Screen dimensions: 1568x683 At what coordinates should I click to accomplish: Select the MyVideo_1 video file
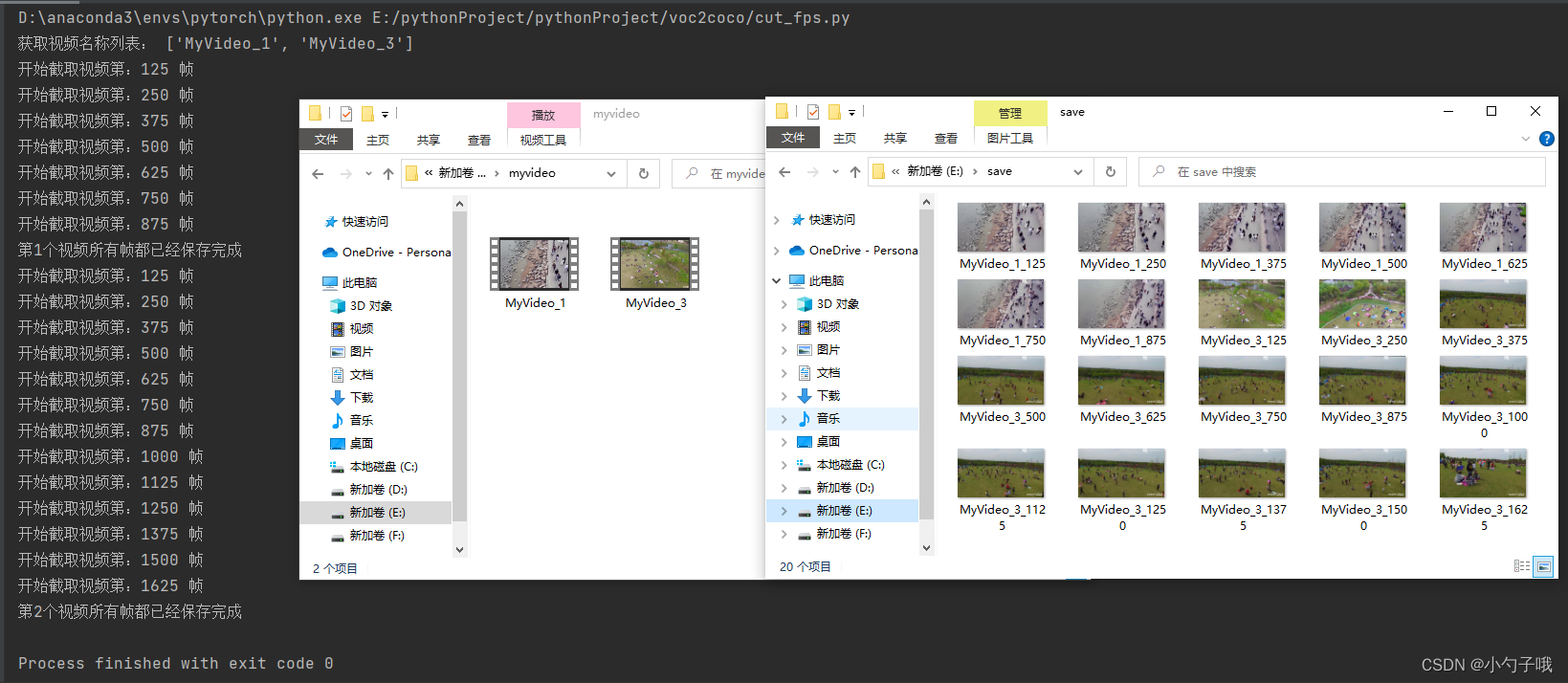point(535,274)
